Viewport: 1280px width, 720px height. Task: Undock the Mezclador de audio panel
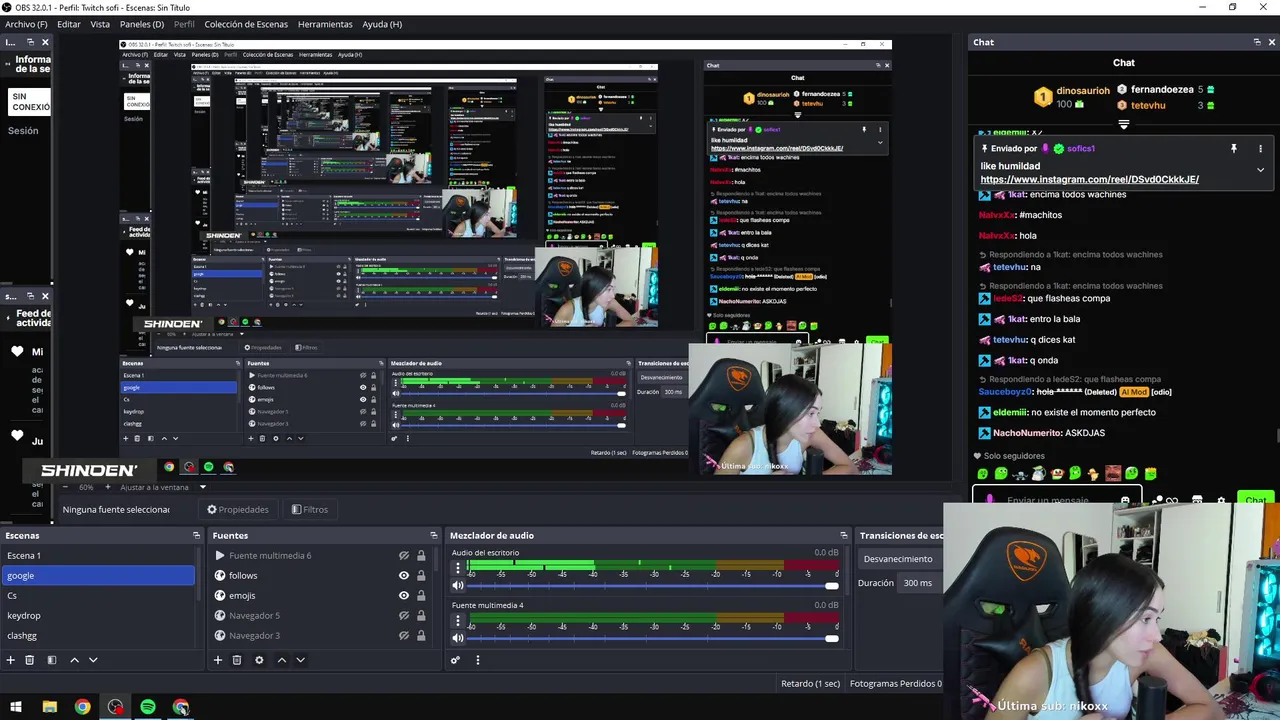point(843,535)
